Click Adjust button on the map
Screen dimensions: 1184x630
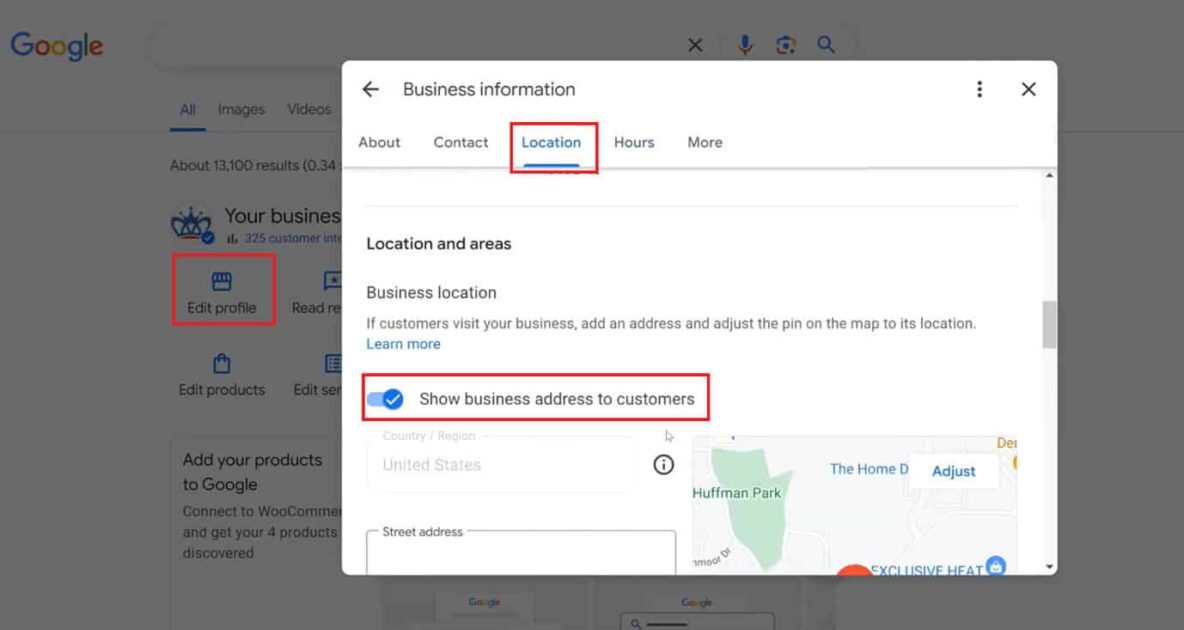(x=953, y=471)
